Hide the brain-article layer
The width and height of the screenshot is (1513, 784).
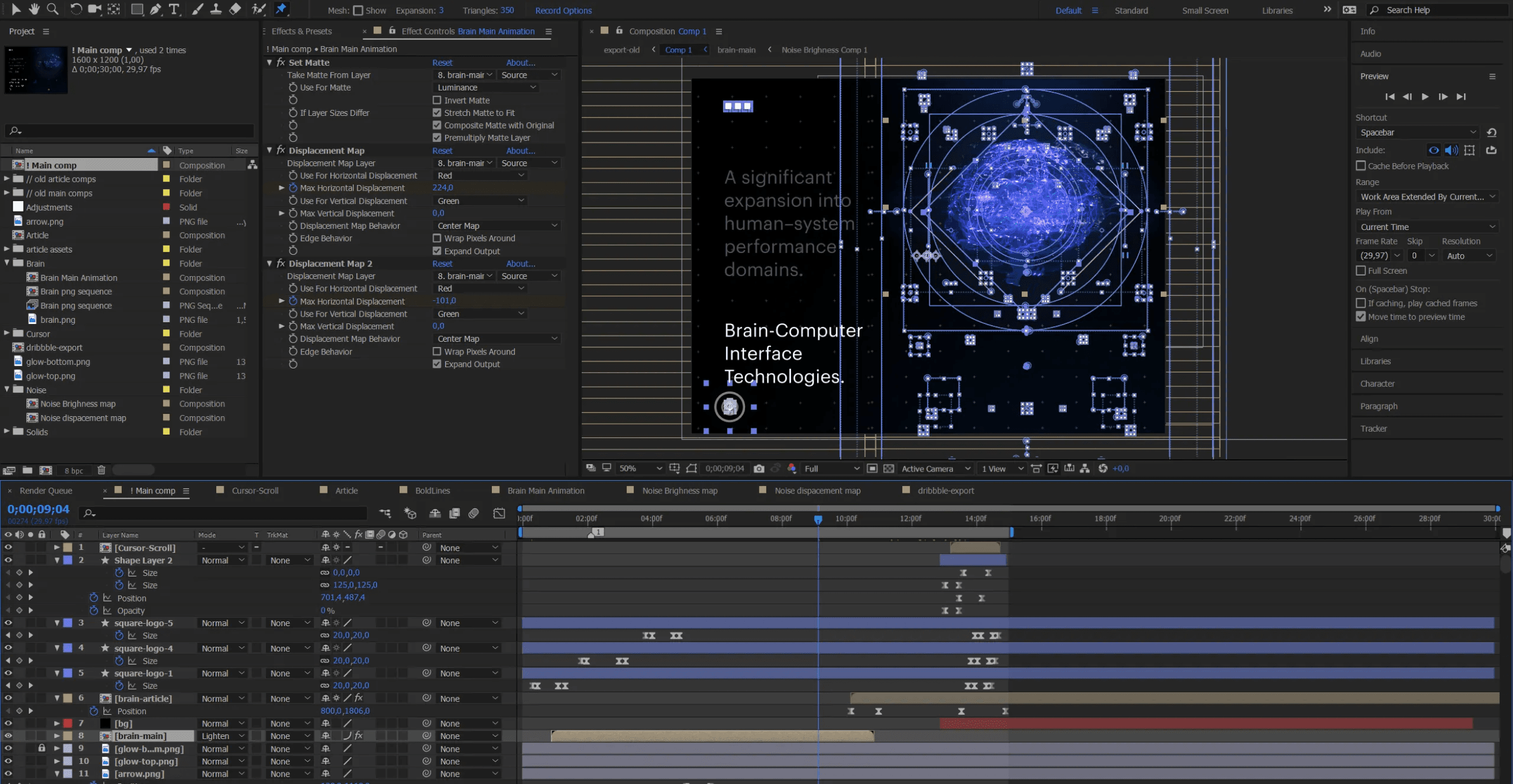coord(8,698)
